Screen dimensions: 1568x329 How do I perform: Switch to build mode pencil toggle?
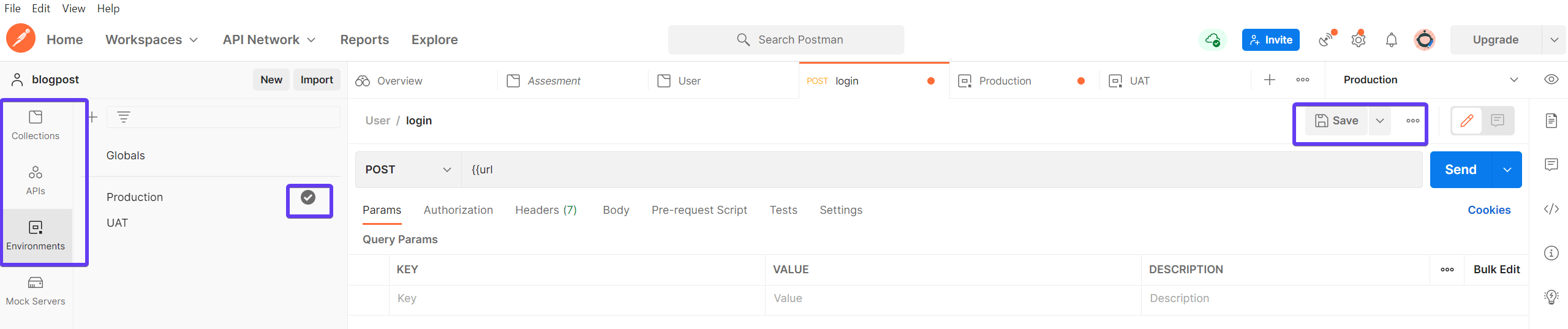pos(1467,121)
